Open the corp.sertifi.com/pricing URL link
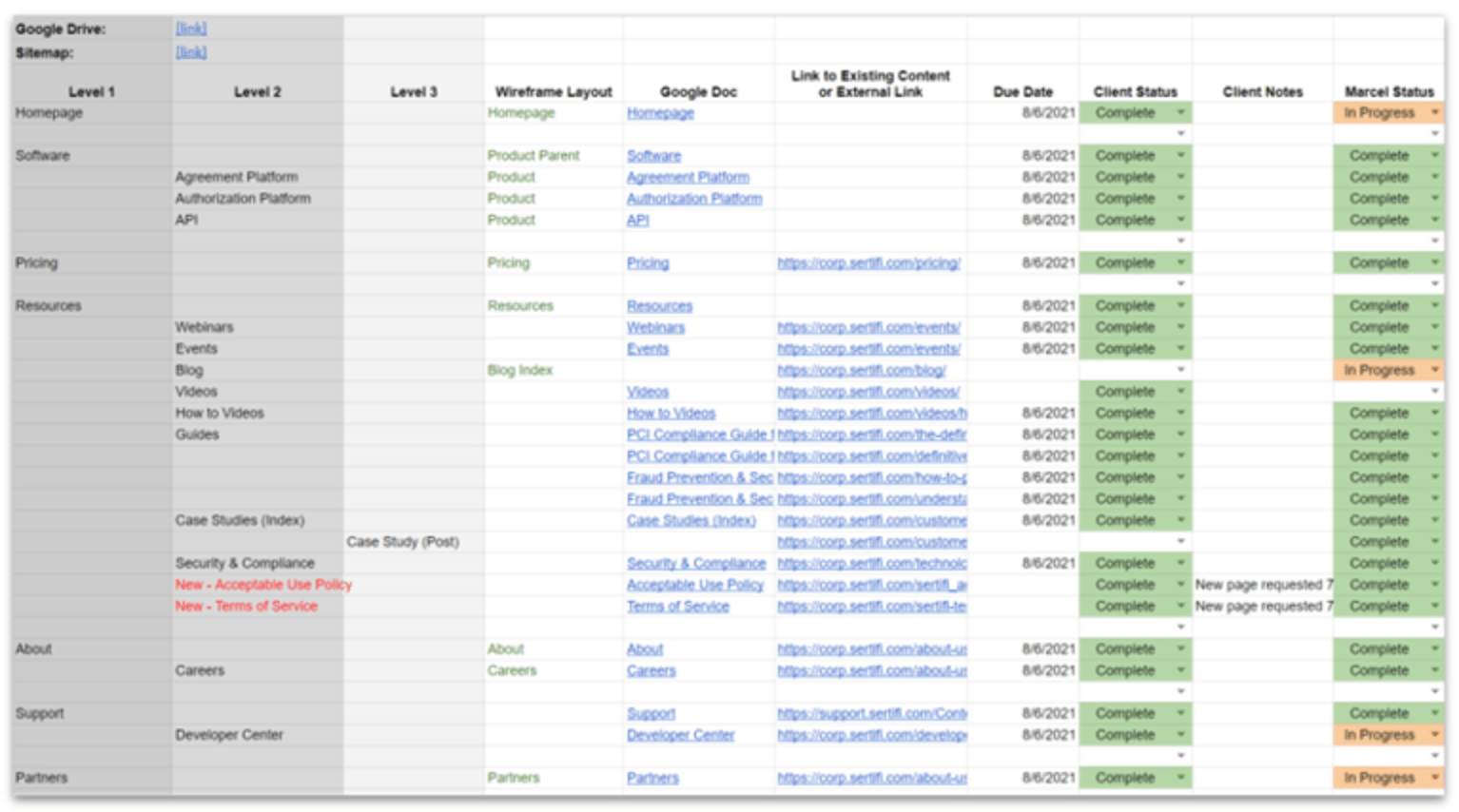 [x=868, y=262]
